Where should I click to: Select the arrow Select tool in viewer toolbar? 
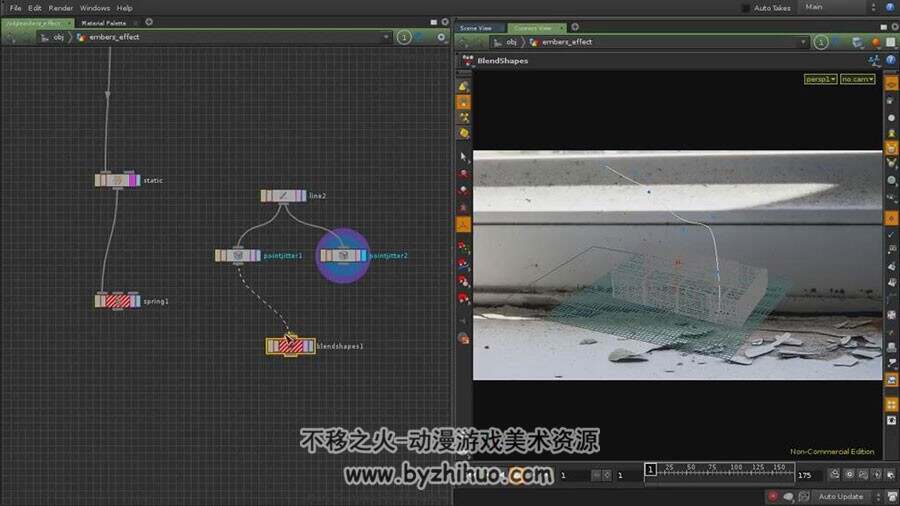coord(463,157)
